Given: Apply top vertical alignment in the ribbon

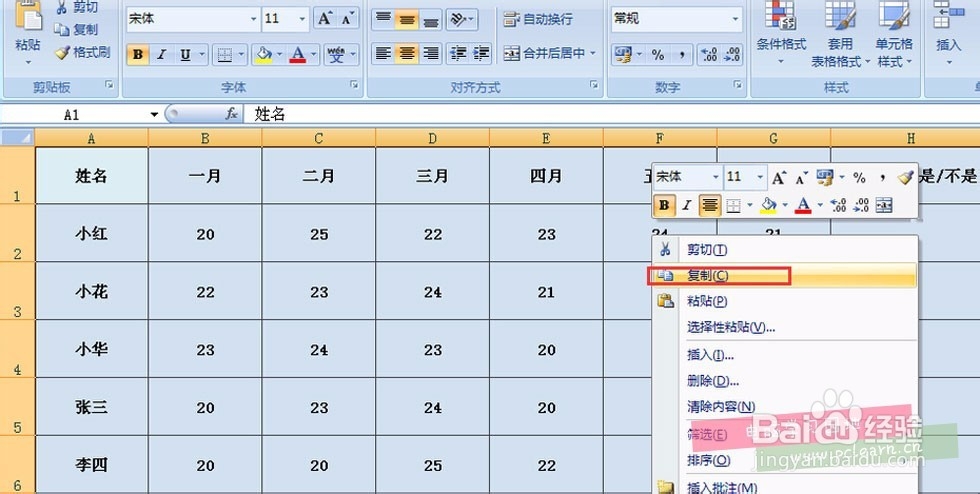Looking at the screenshot, I should coord(382,19).
